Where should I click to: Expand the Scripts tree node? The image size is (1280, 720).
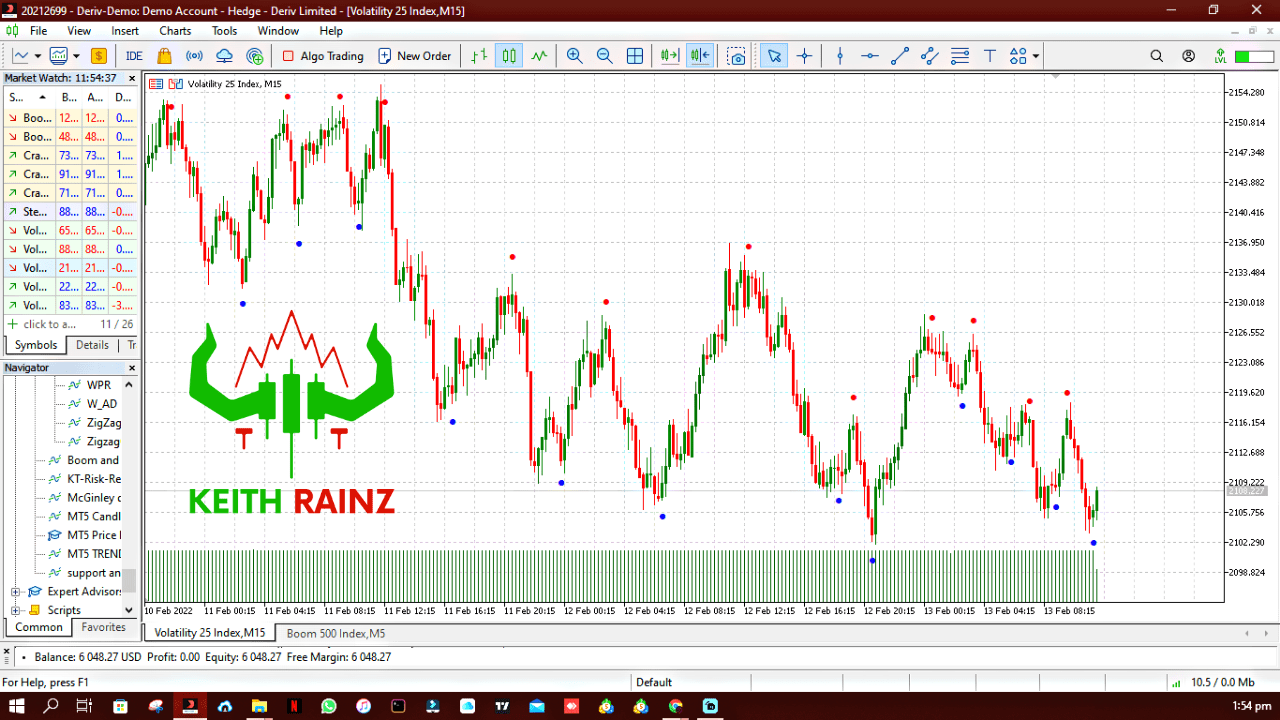pos(15,610)
